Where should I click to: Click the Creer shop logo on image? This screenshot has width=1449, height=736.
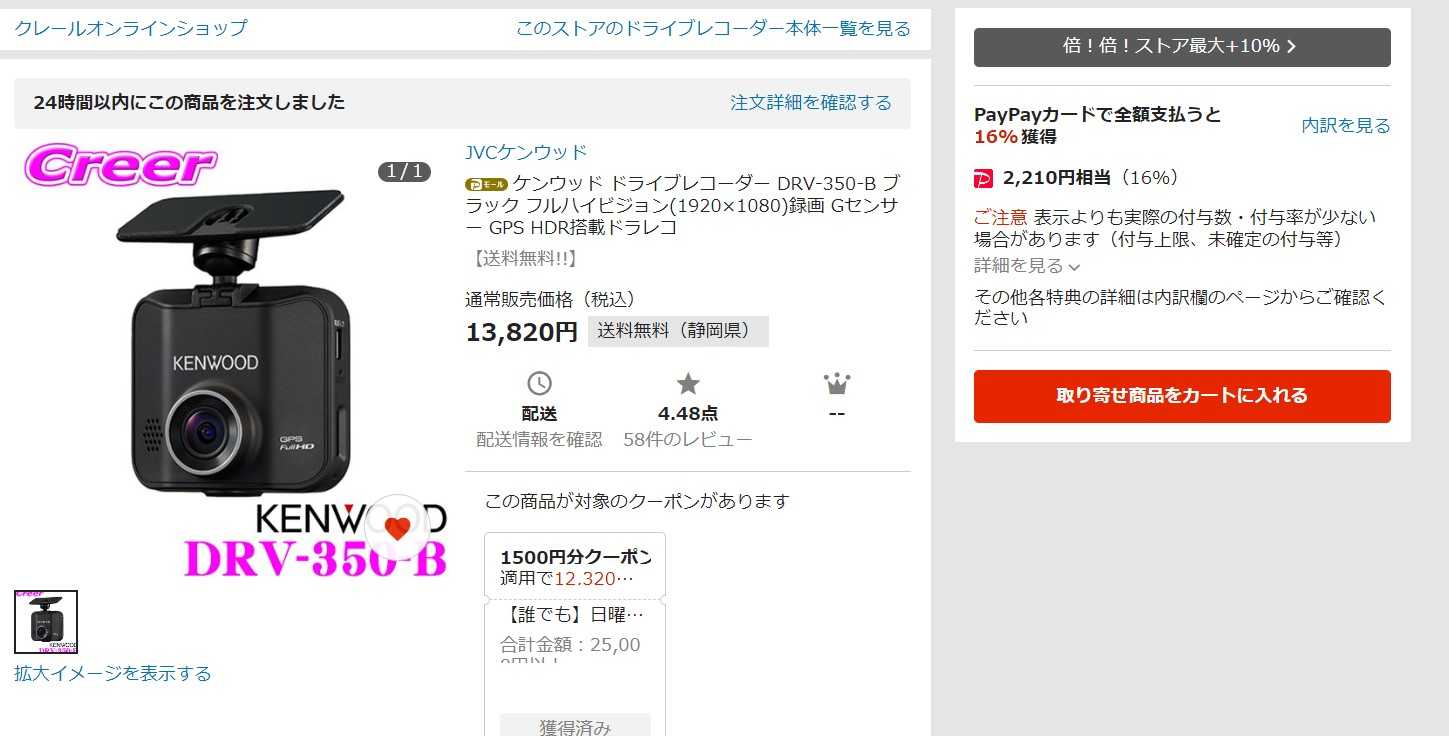pos(120,165)
